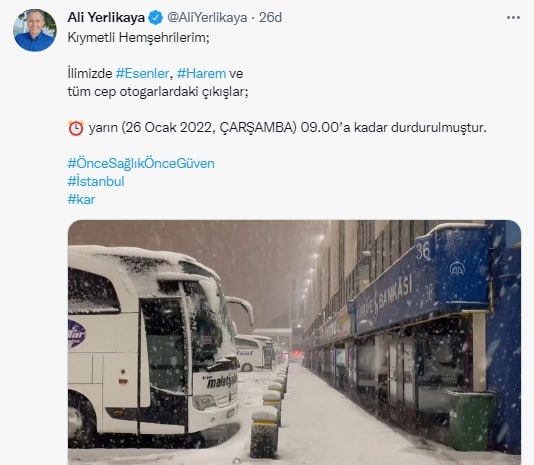Viewport: 534px width, 465px height.
Task: Click the number 36 platform sign
Action: point(423,251)
